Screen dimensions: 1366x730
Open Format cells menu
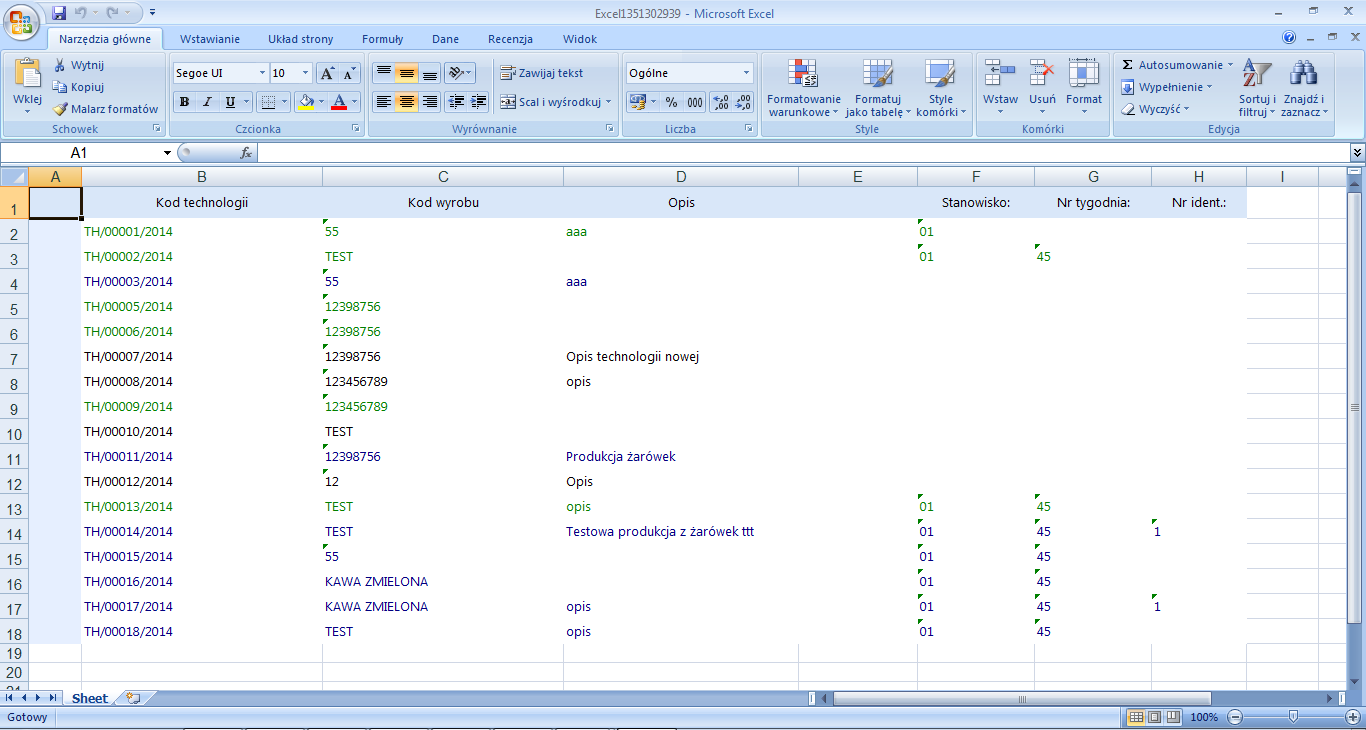pos(1084,87)
